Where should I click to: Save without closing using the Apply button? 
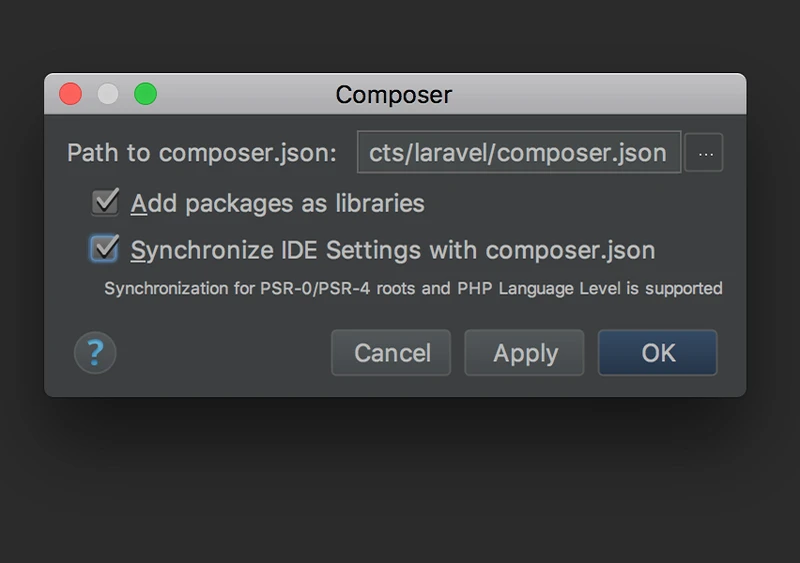524,353
